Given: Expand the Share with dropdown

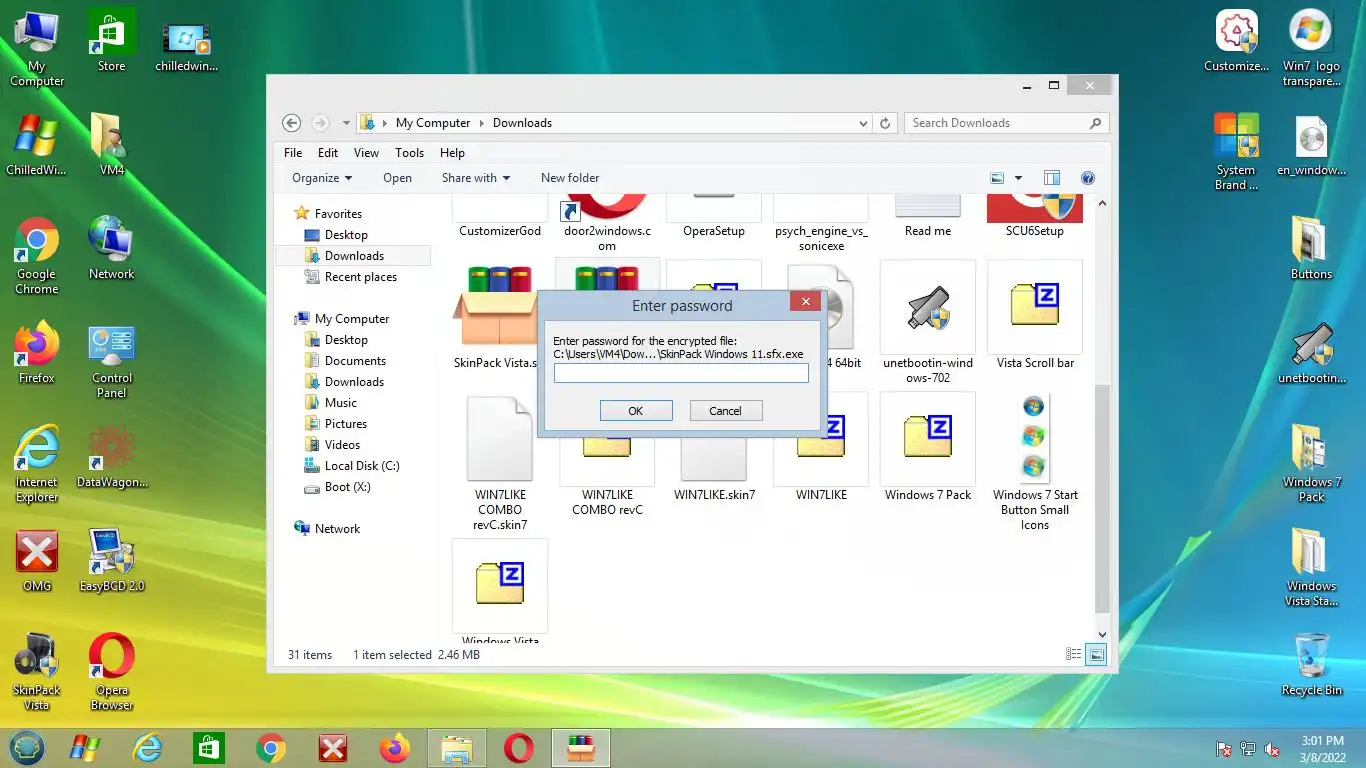Looking at the screenshot, I should (x=476, y=178).
